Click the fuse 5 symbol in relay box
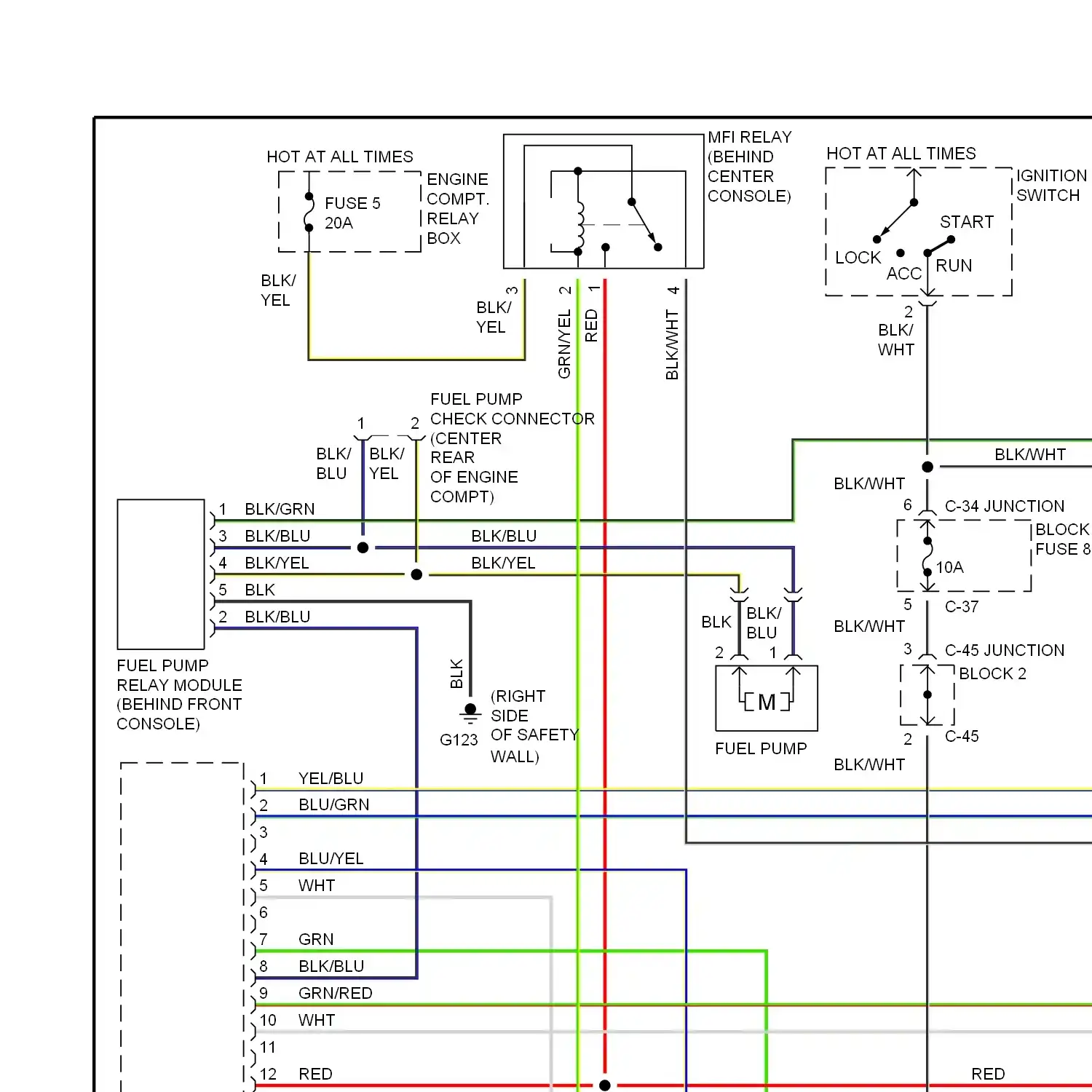This screenshot has width=1092, height=1092. [309, 212]
